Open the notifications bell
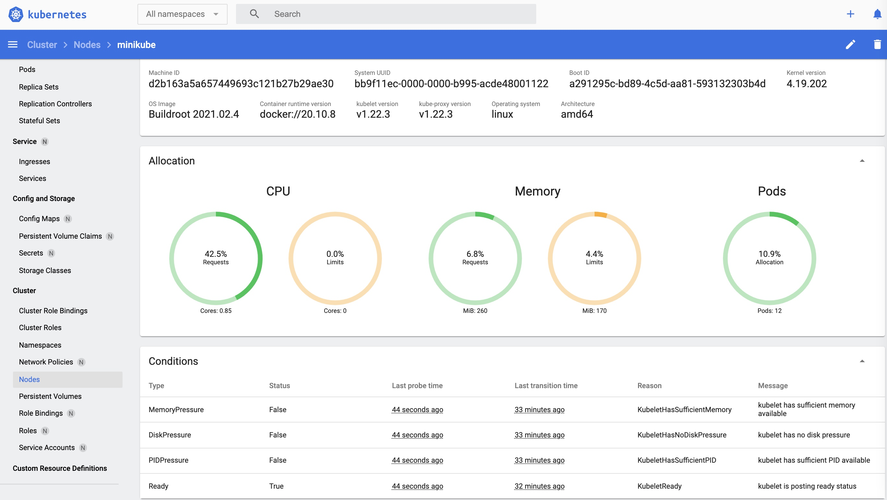Viewport: 887px width, 500px height. (877, 14)
